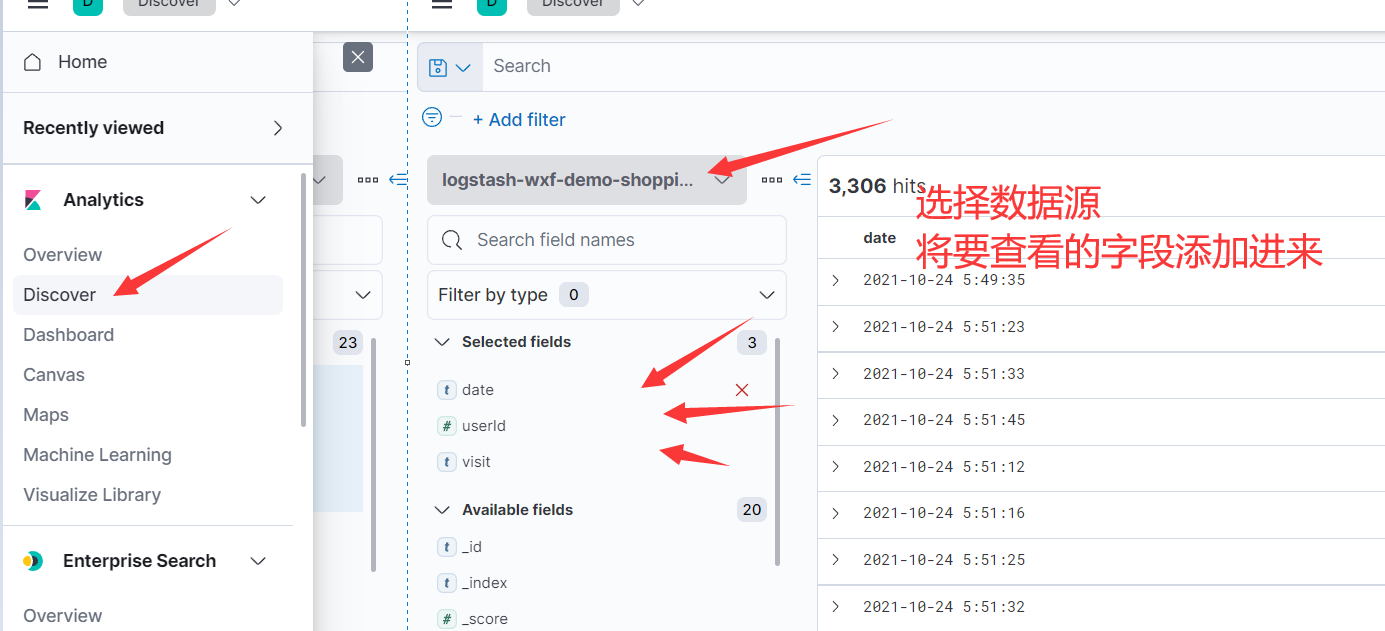Open Filter by type dropdown
The image size is (1385, 631).
[607, 295]
